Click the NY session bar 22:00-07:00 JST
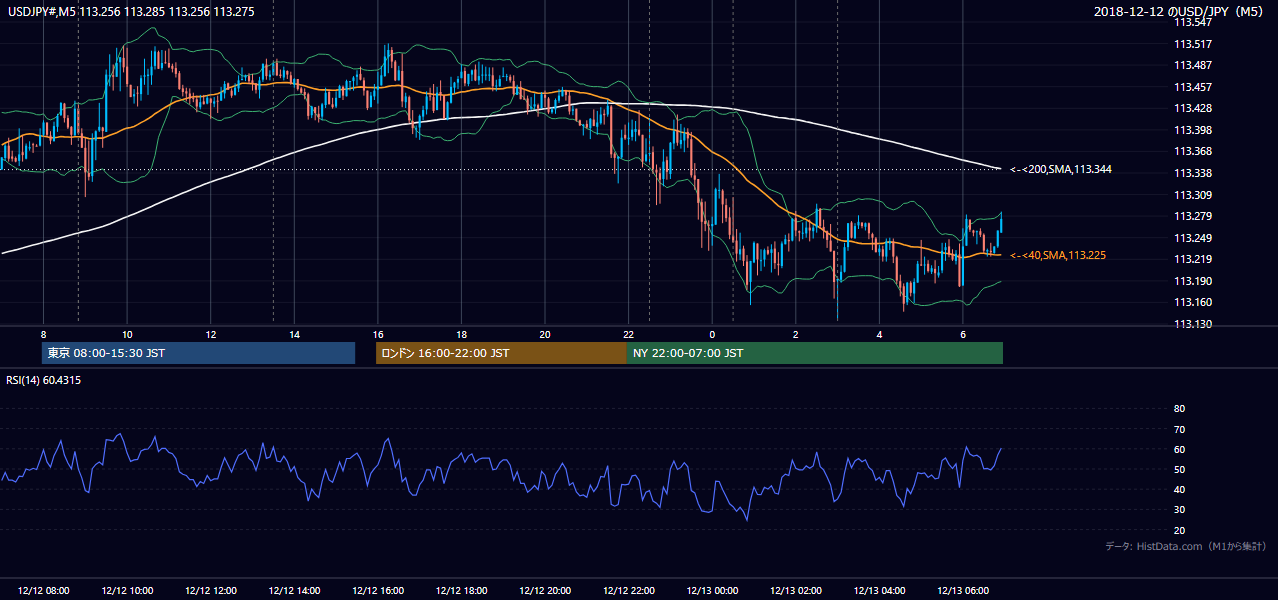Screen dimensions: 1278x600 pos(815,353)
